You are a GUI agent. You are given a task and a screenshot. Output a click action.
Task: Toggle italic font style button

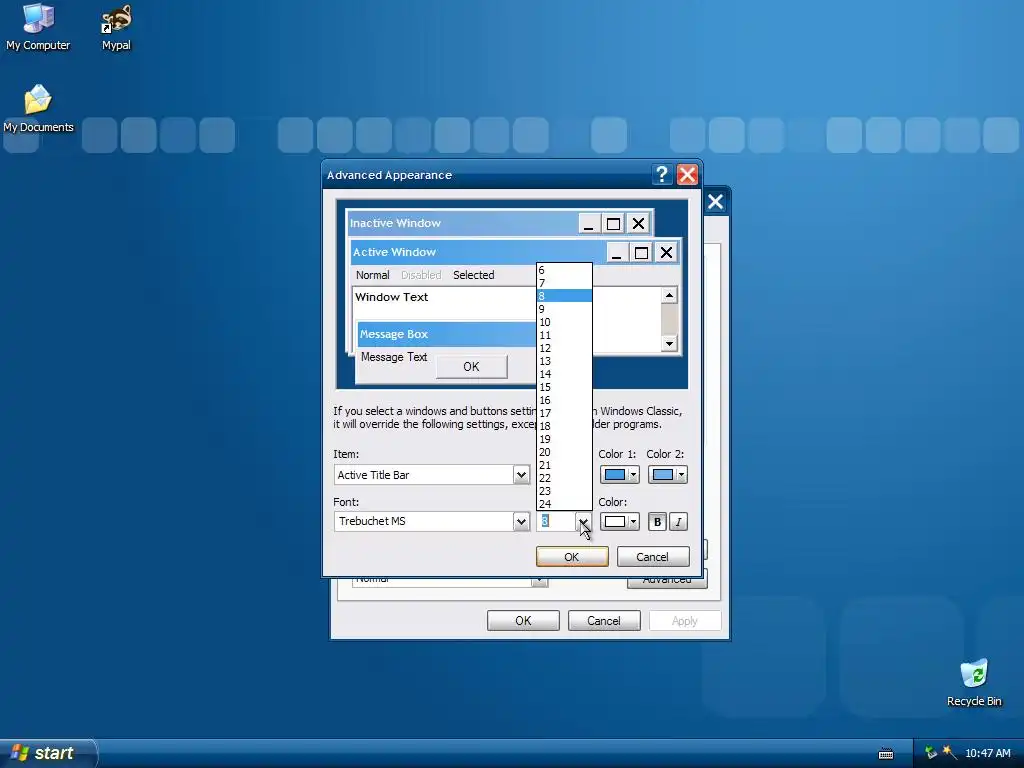point(679,522)
